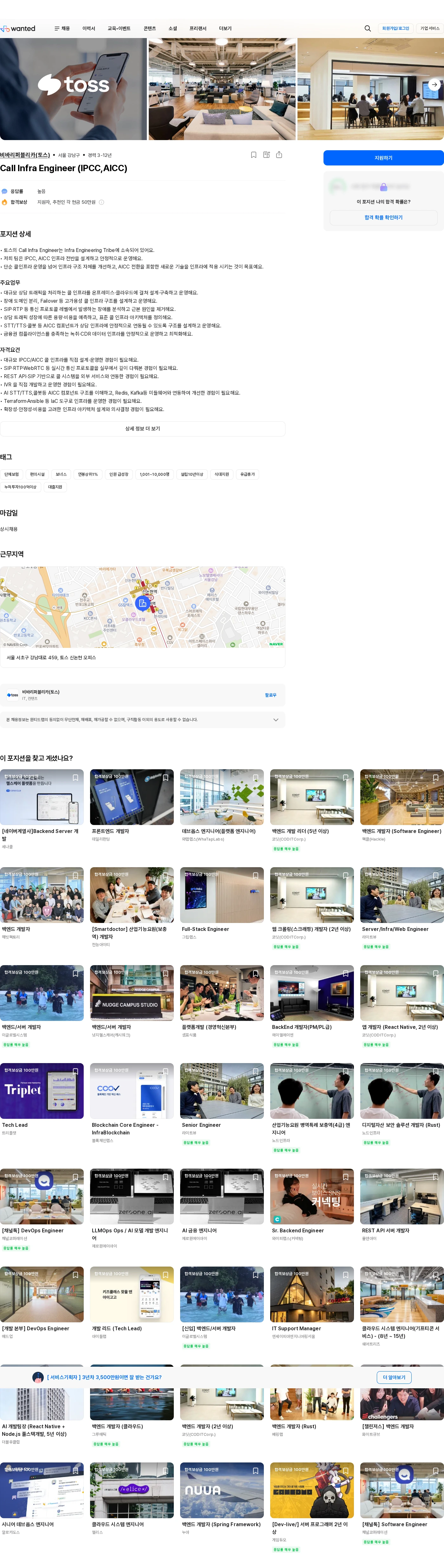Click the icon between bookmark and share
The width and height of the screenshot is (444, 1568).
point(266,155)
